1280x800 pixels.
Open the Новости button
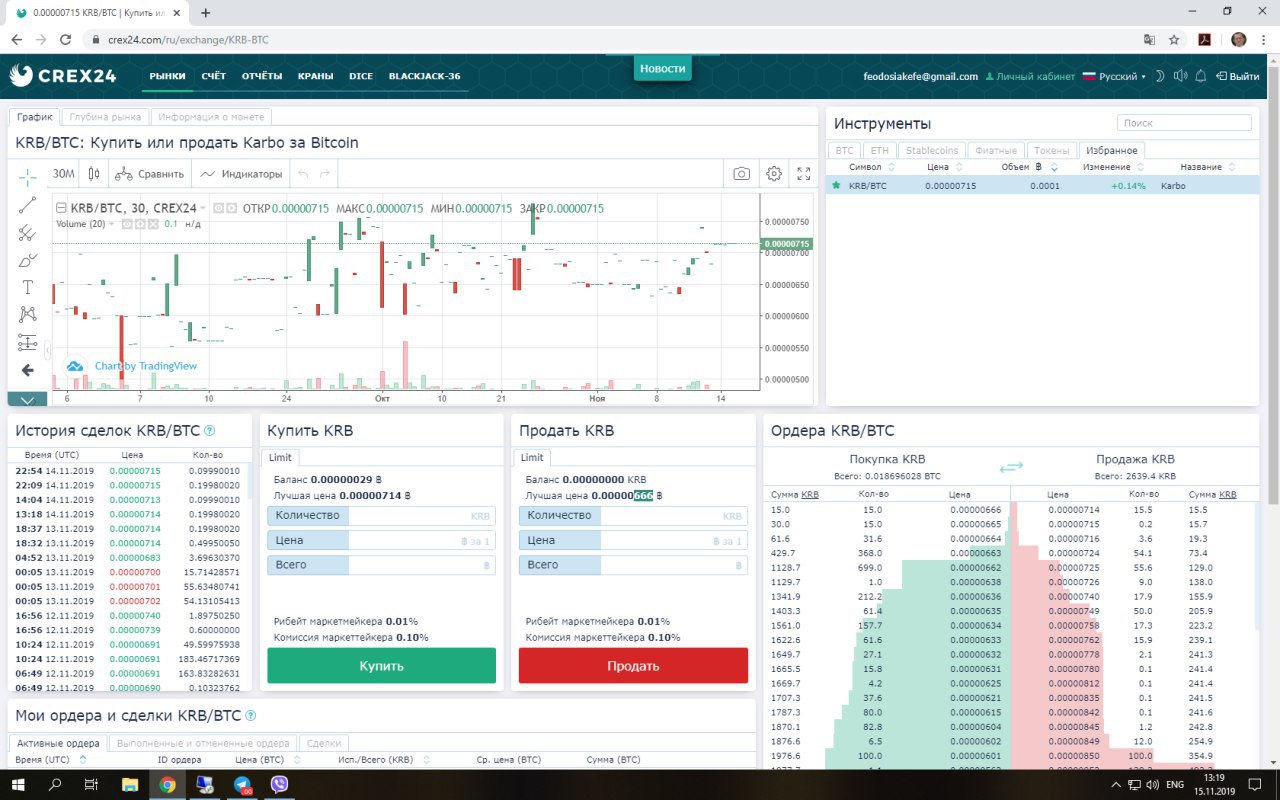click(x=662, y=68)
